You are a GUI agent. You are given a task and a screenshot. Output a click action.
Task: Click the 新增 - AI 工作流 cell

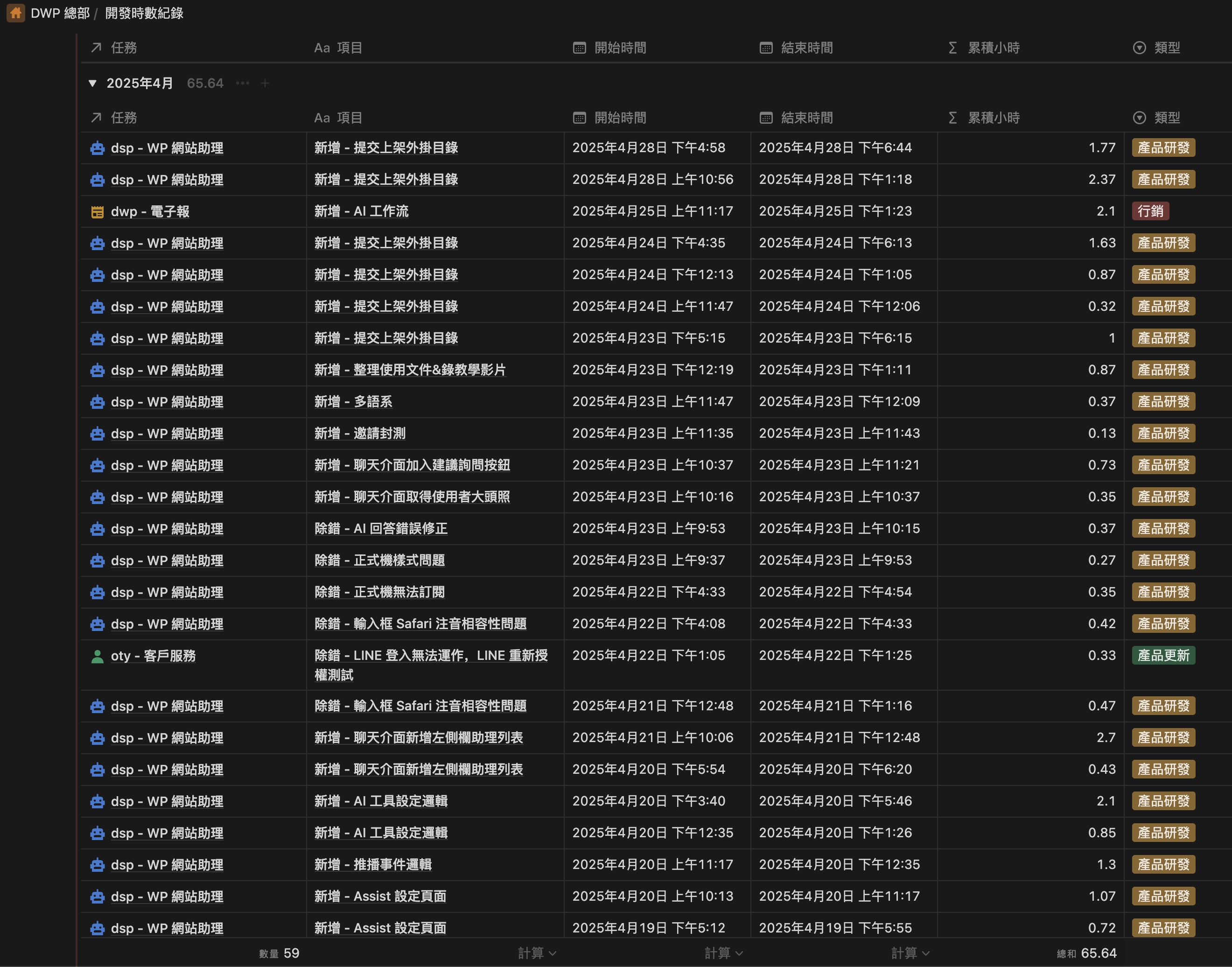435,211
